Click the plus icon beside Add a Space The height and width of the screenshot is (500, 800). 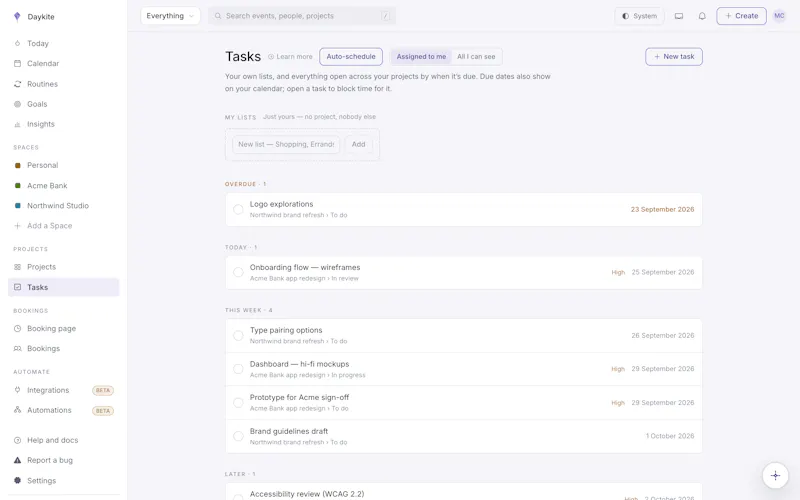pyautogui.click(x=17, y=226)
